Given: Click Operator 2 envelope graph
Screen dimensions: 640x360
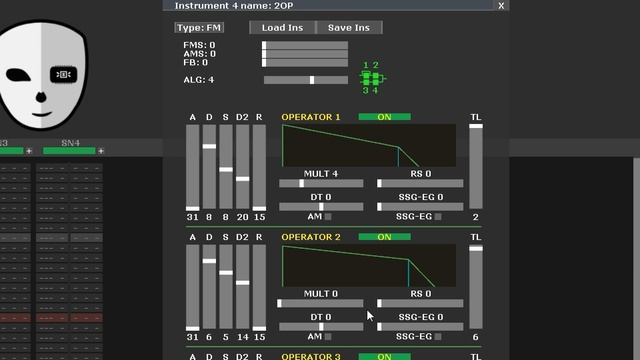Looking at the screenshot, I should [369, 265].
